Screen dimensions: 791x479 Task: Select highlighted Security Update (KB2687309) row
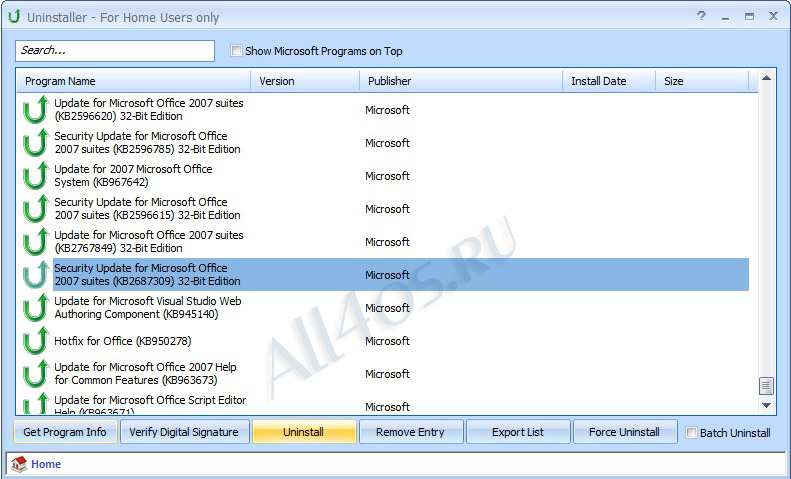click(x=401, y=275)
